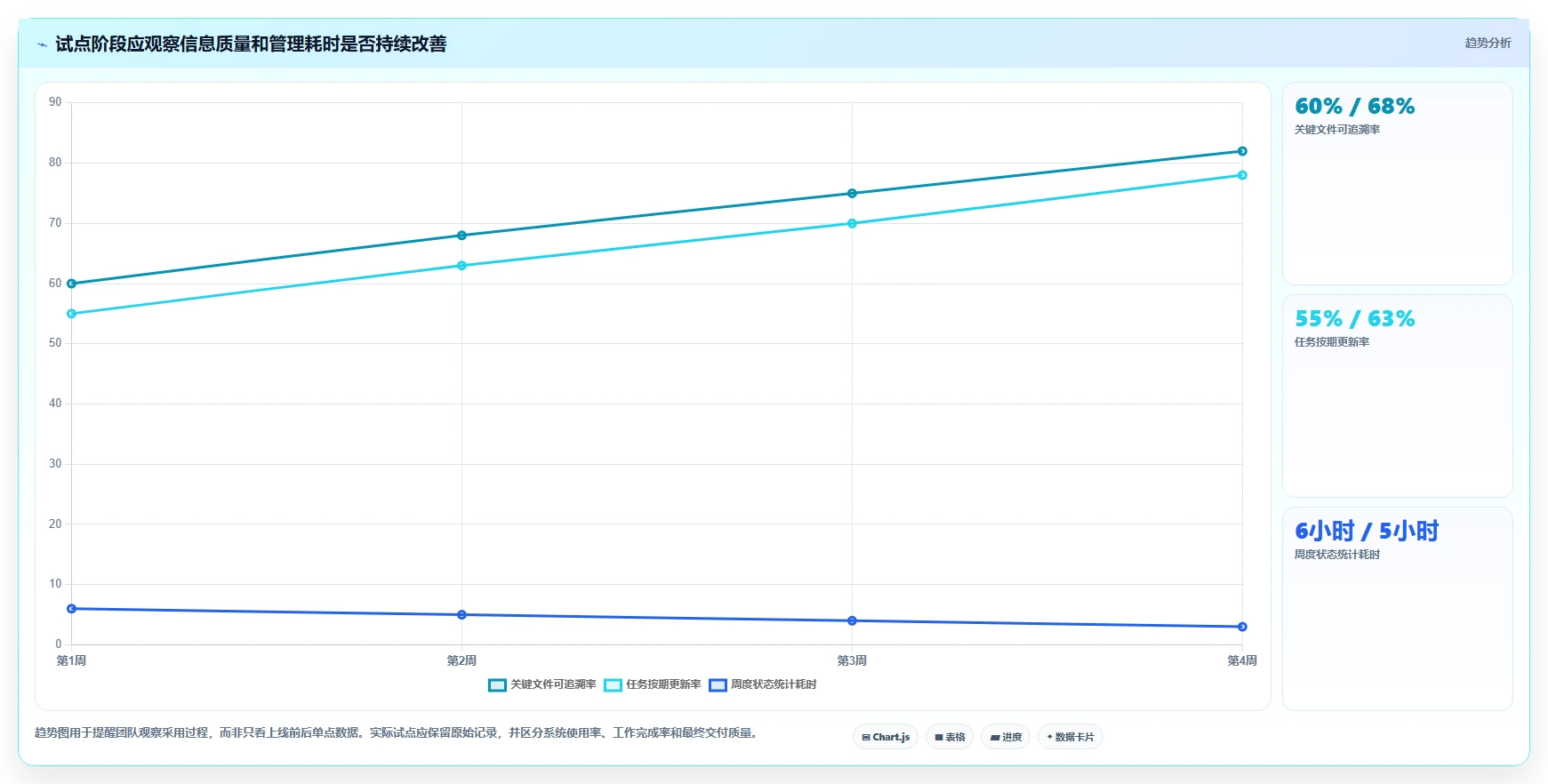The width and height of the screenshot is (1548, 784).
Task: Toggle the 任务按期更新率 legend swatch
Action: 613,684
